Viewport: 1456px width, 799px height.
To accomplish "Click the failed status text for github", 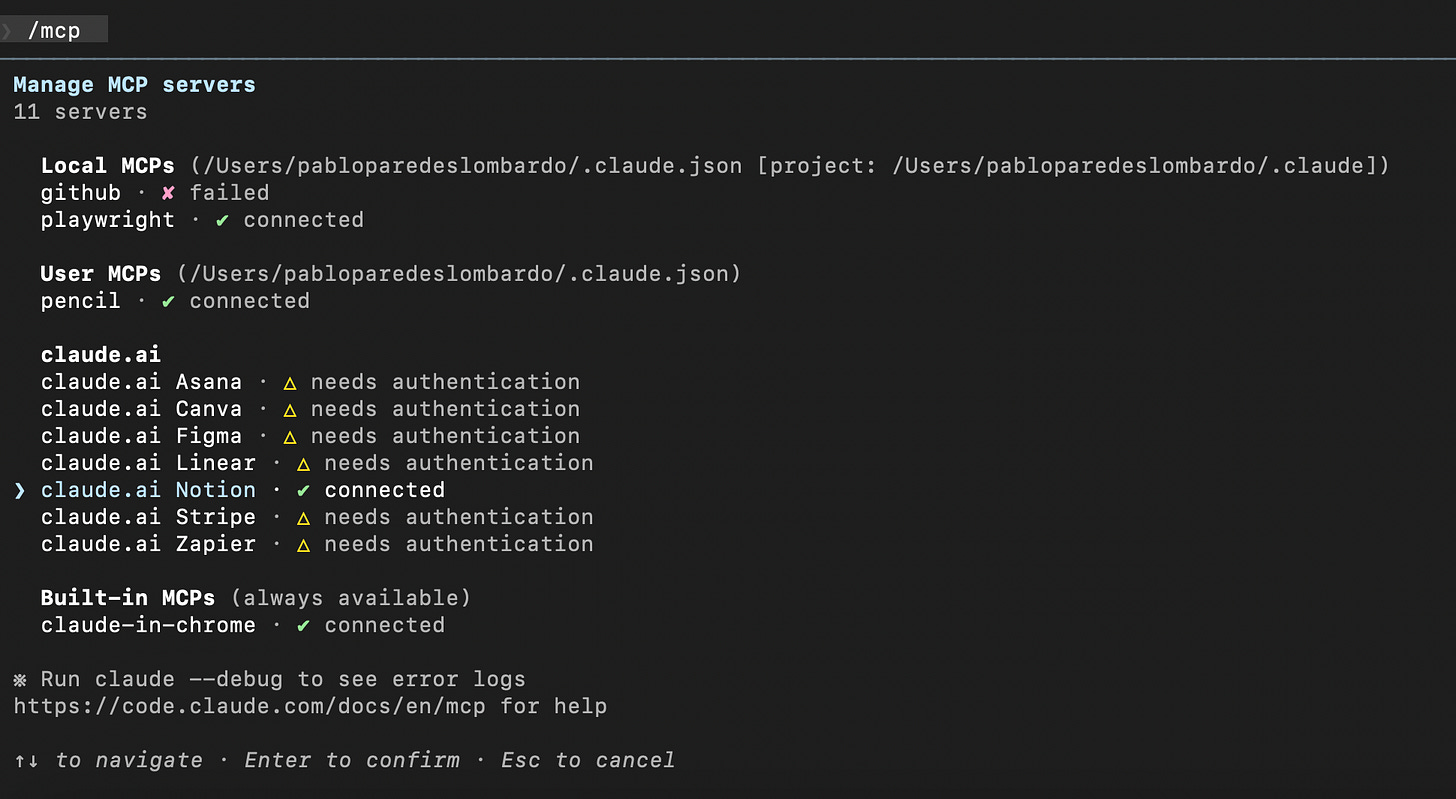I will [229, 192].
